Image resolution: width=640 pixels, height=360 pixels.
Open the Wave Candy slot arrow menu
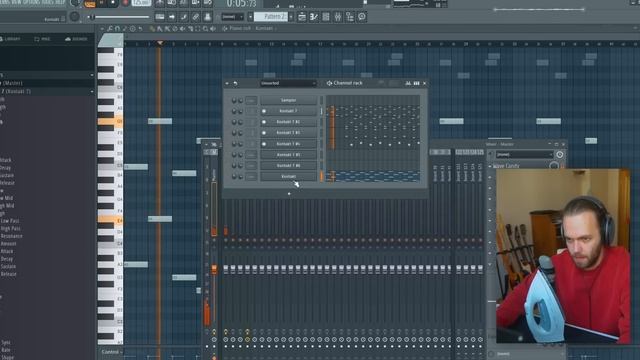[x=490, y=166]
